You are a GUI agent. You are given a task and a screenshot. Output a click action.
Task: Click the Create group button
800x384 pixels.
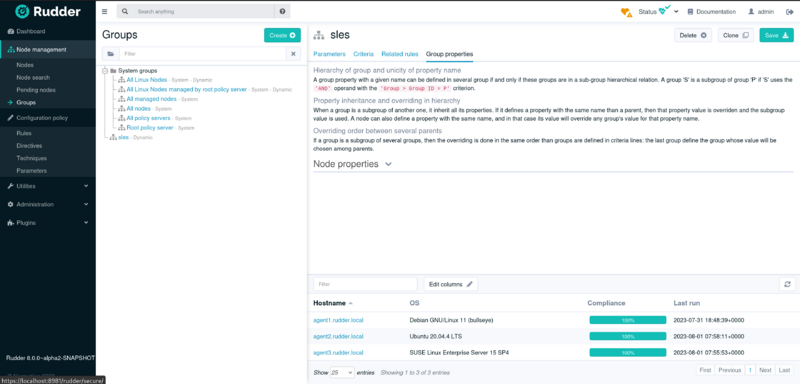(282, 35)
